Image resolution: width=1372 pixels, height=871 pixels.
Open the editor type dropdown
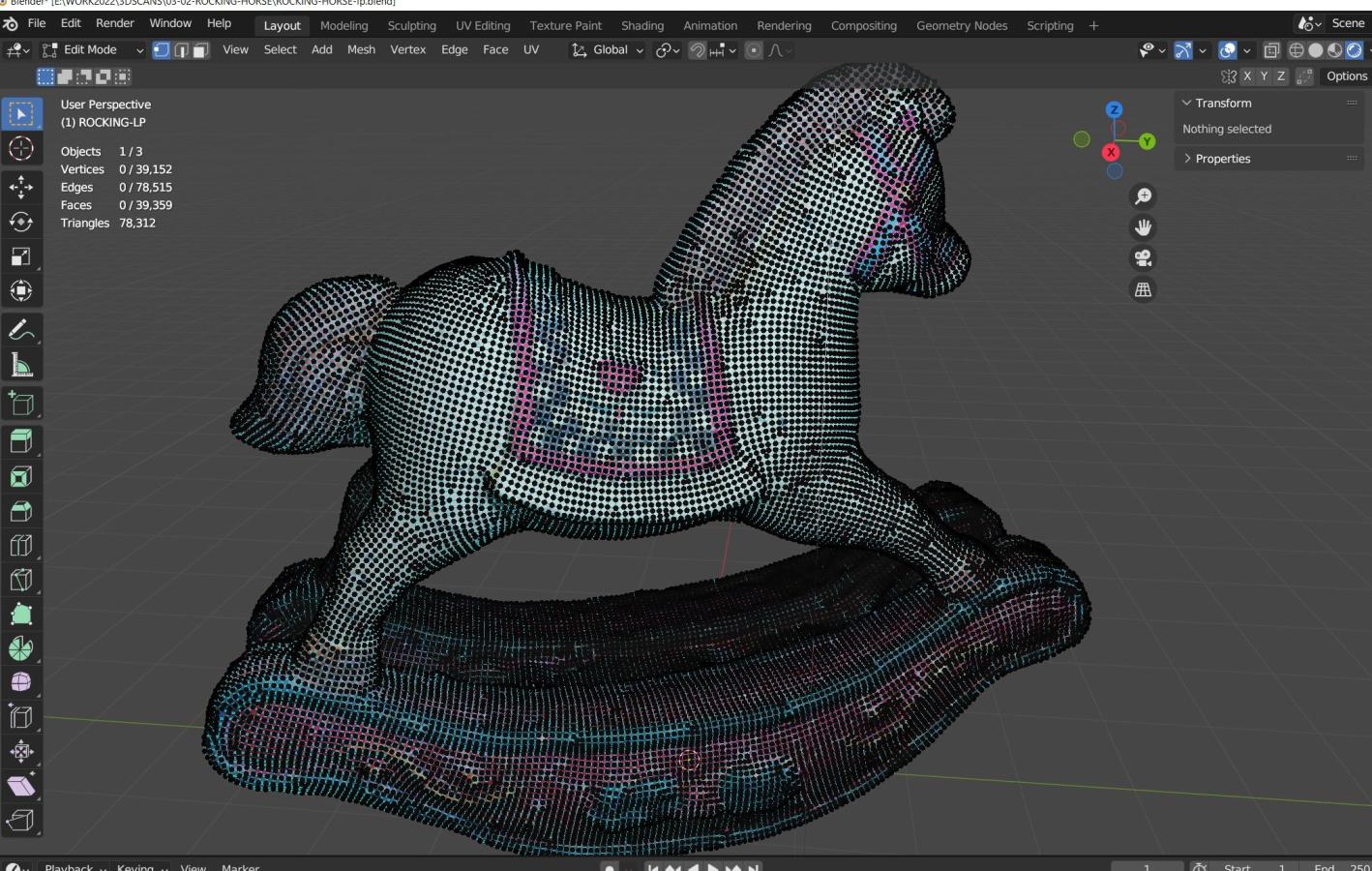(17, 50)
